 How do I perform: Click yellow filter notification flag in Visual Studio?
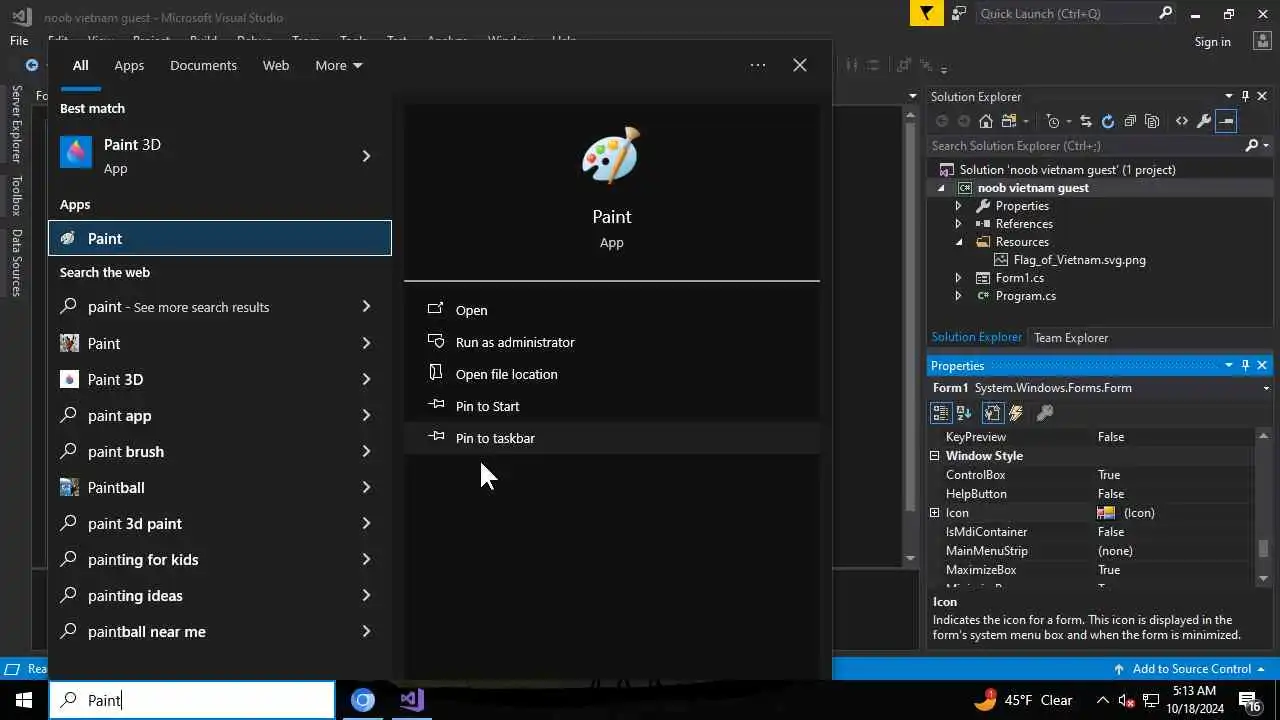(x=927, y=13)
